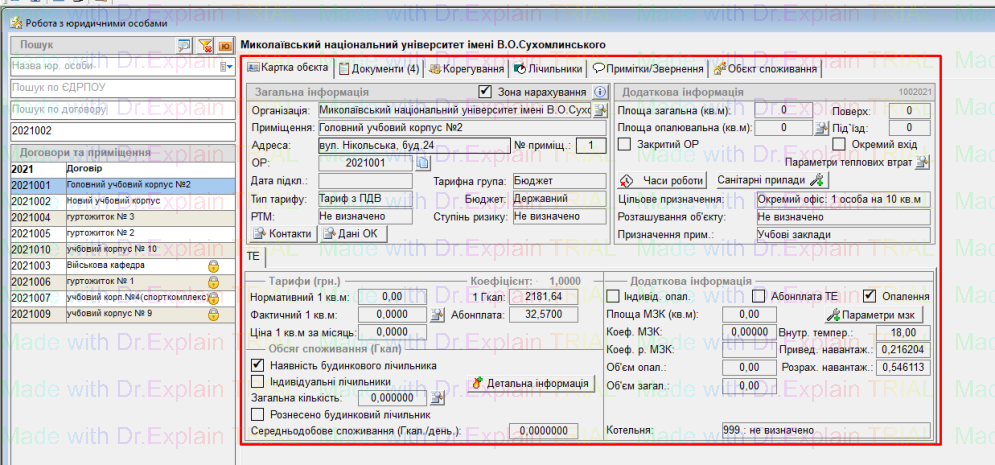Click blue info icon beside Зона нарахування

tap(600, 92)
